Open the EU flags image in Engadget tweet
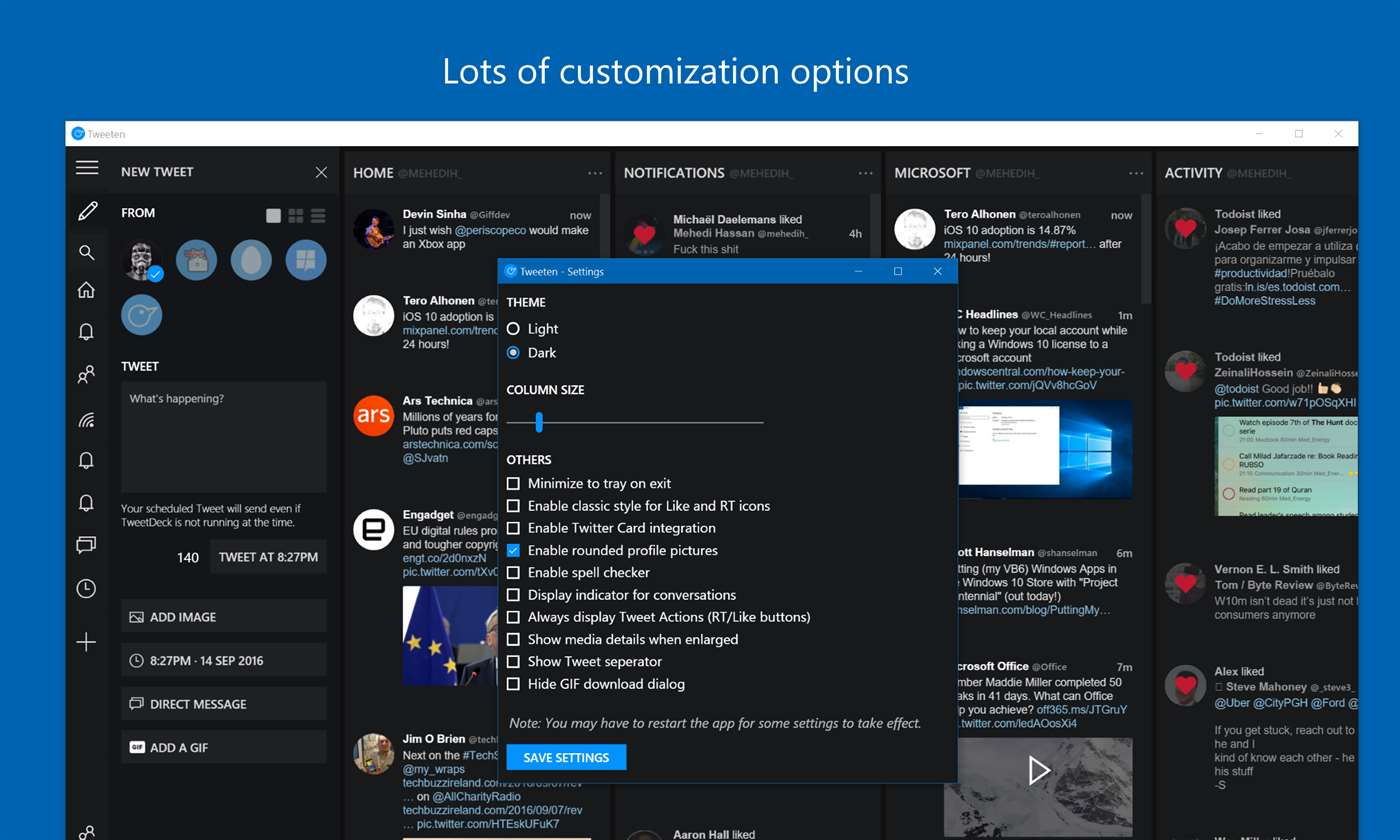 pos(450,636)
